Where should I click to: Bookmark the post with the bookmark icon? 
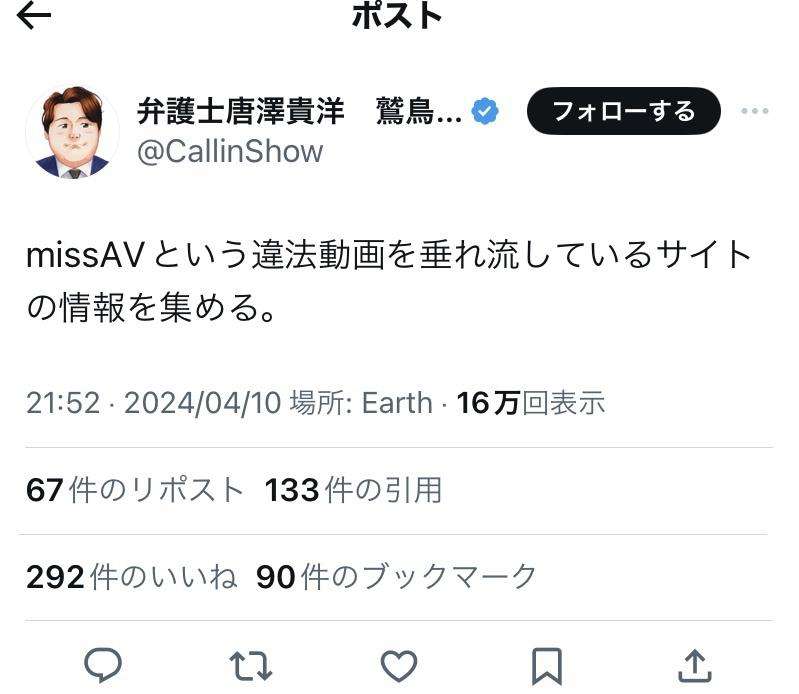546,665
